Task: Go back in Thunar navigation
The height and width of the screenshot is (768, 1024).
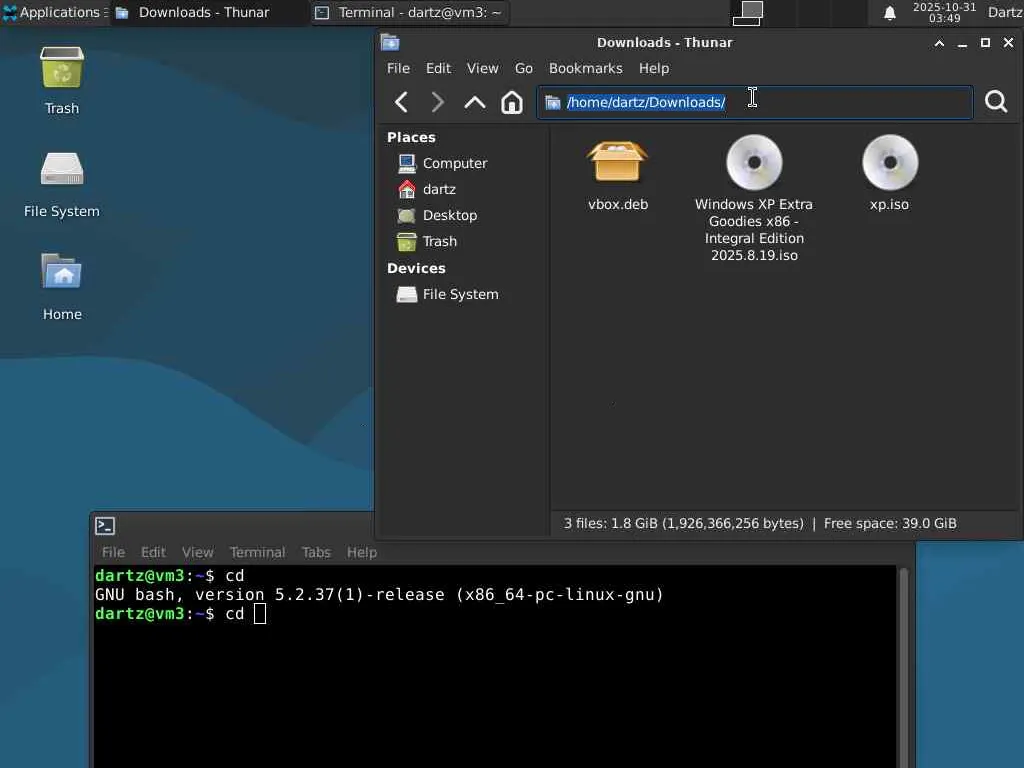Action: [x=402, y=102]
